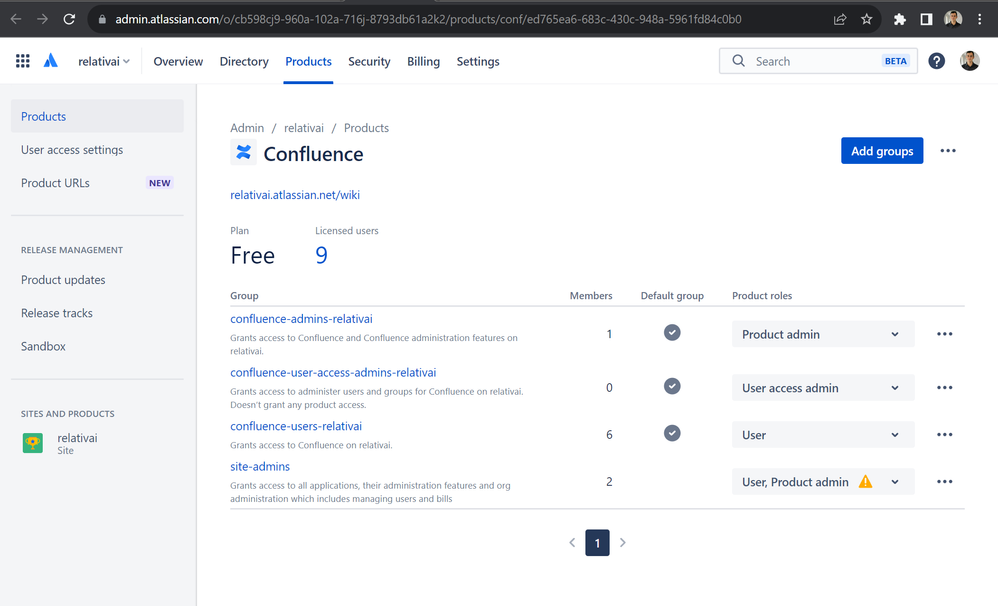998x606 pixels.
Task: Open more actions beside Add groups
Action: point(948,151)
